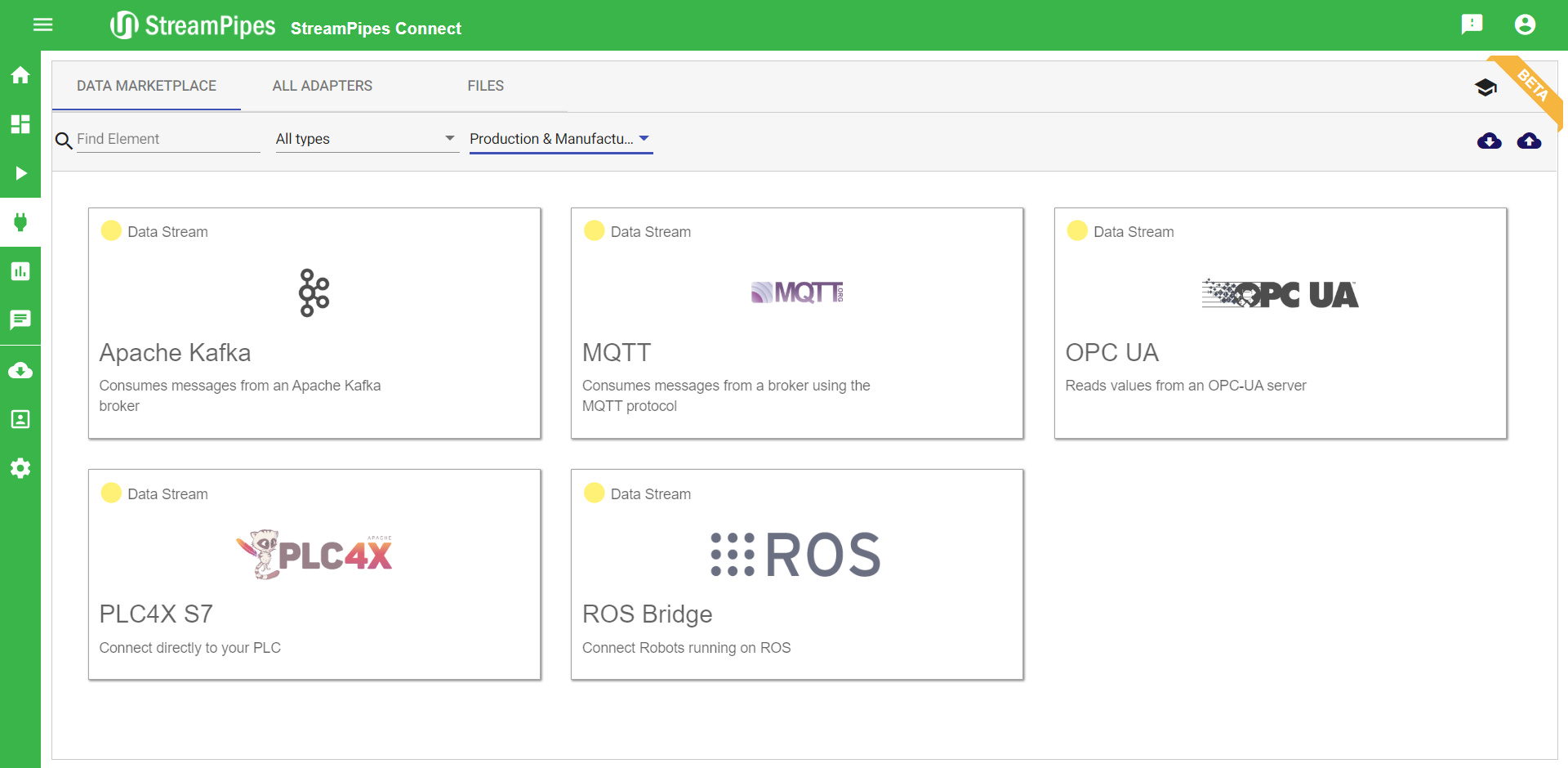Open the Pipeline Editor dashboard grid icon
1568x768 pixels.
point(20,124)
